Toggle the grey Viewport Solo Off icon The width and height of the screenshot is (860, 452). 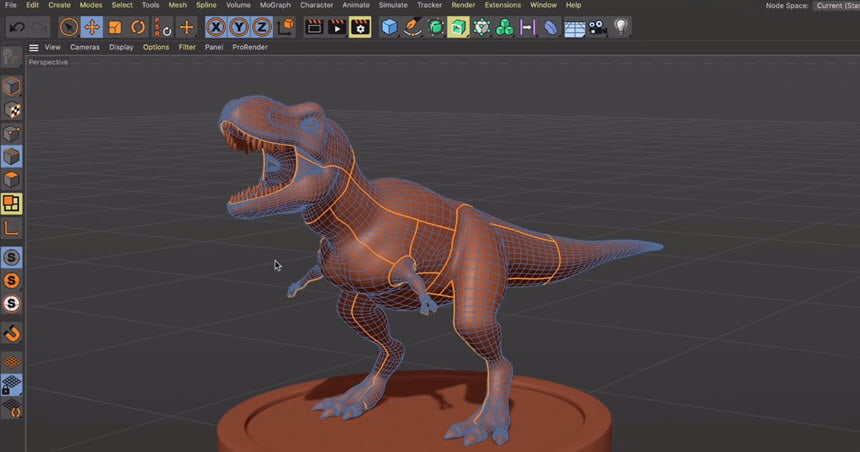(x=12, y=257)
